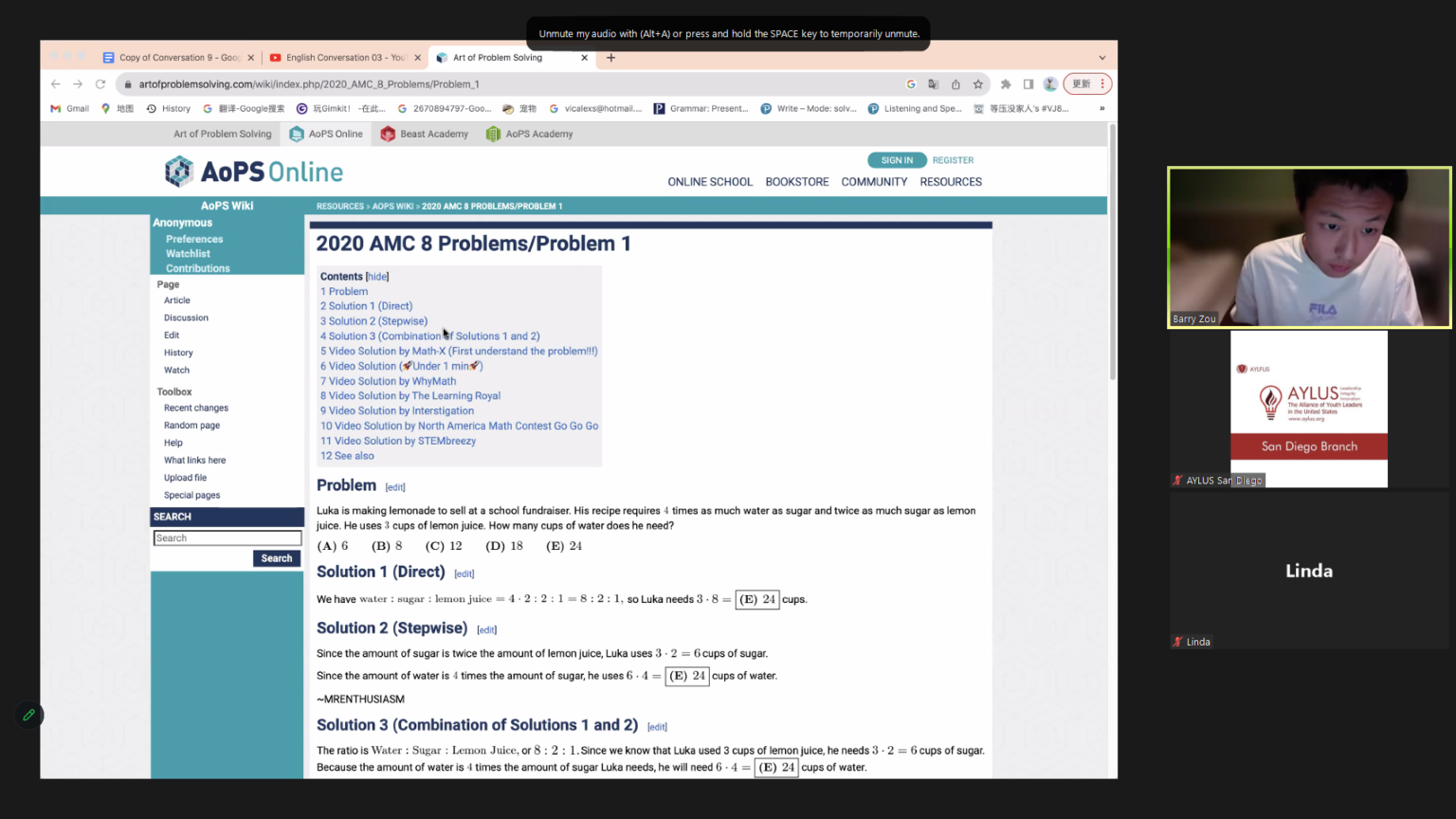Select Linda's participant tile
The image size is (1456, 819).
point(1309,571)
